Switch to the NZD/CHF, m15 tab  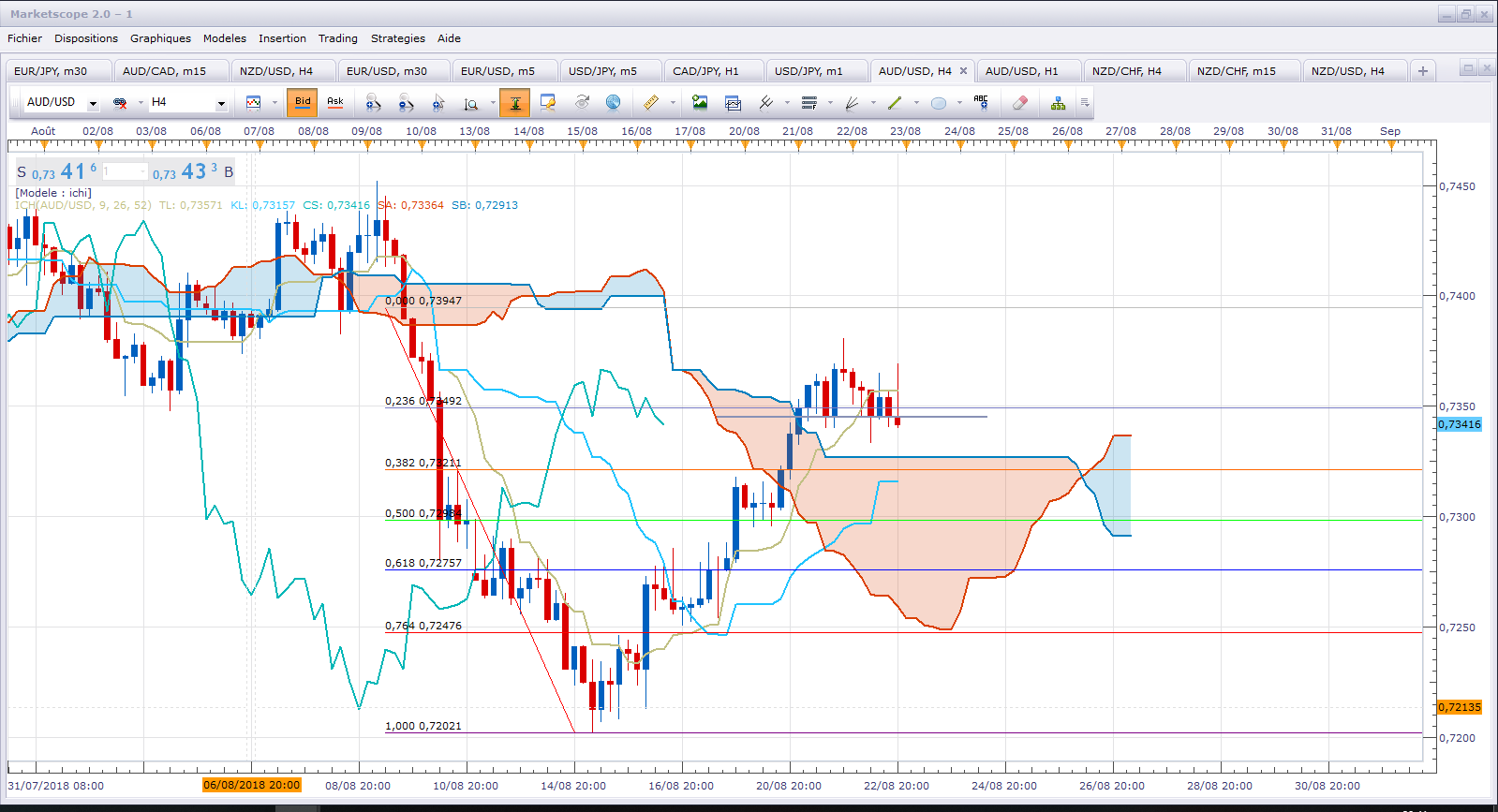click(1244, 71)
